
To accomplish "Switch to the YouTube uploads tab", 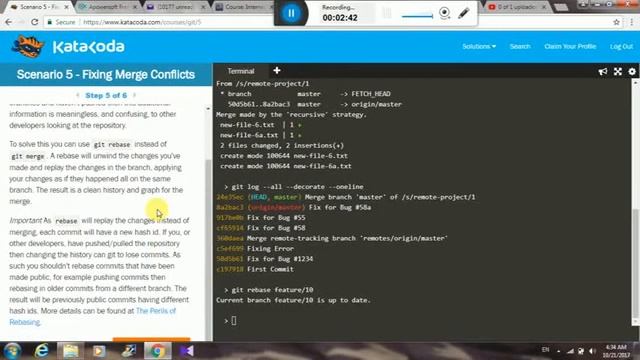I will click(517, 7).
